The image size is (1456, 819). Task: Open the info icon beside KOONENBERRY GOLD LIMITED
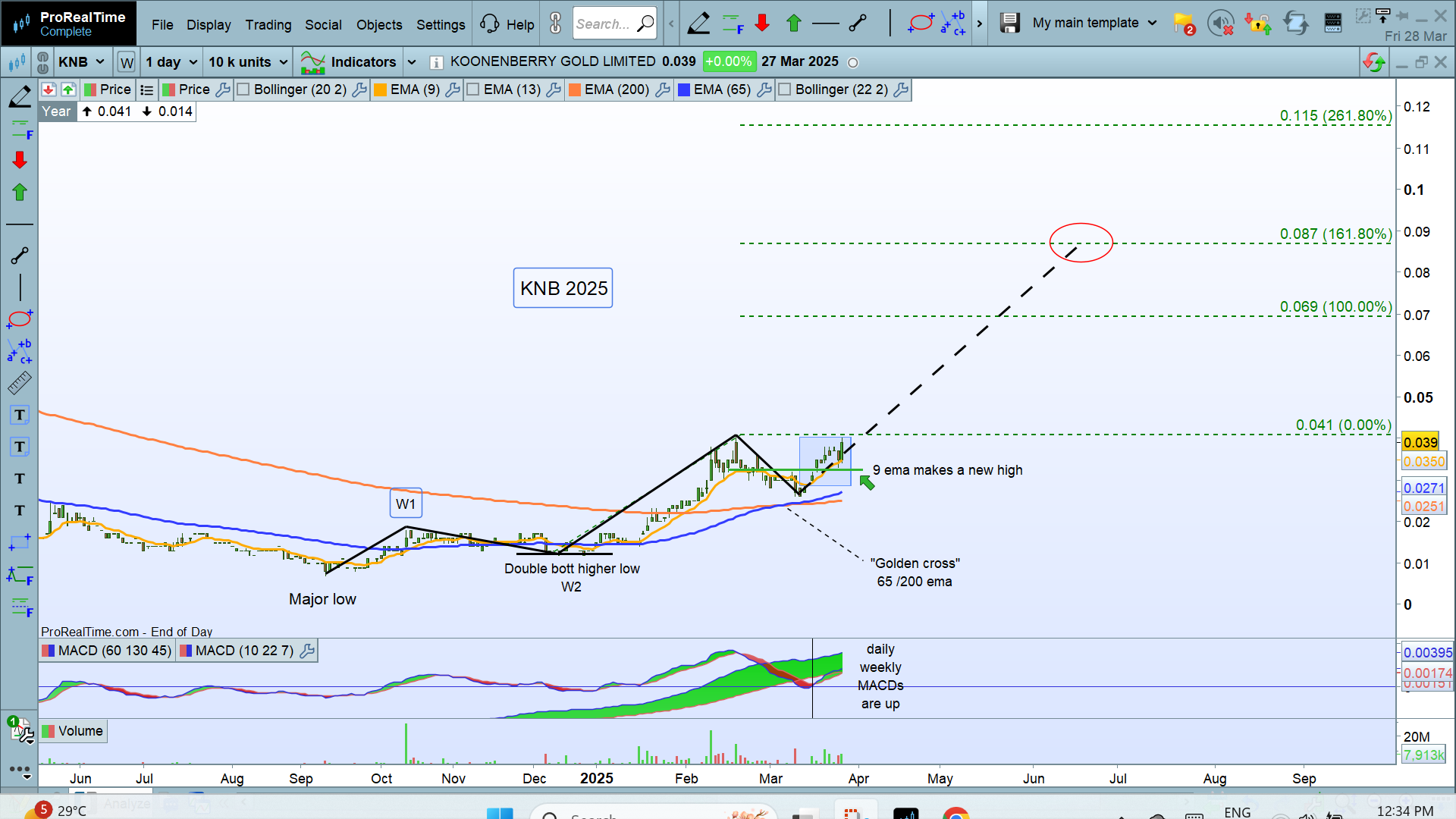436,62
